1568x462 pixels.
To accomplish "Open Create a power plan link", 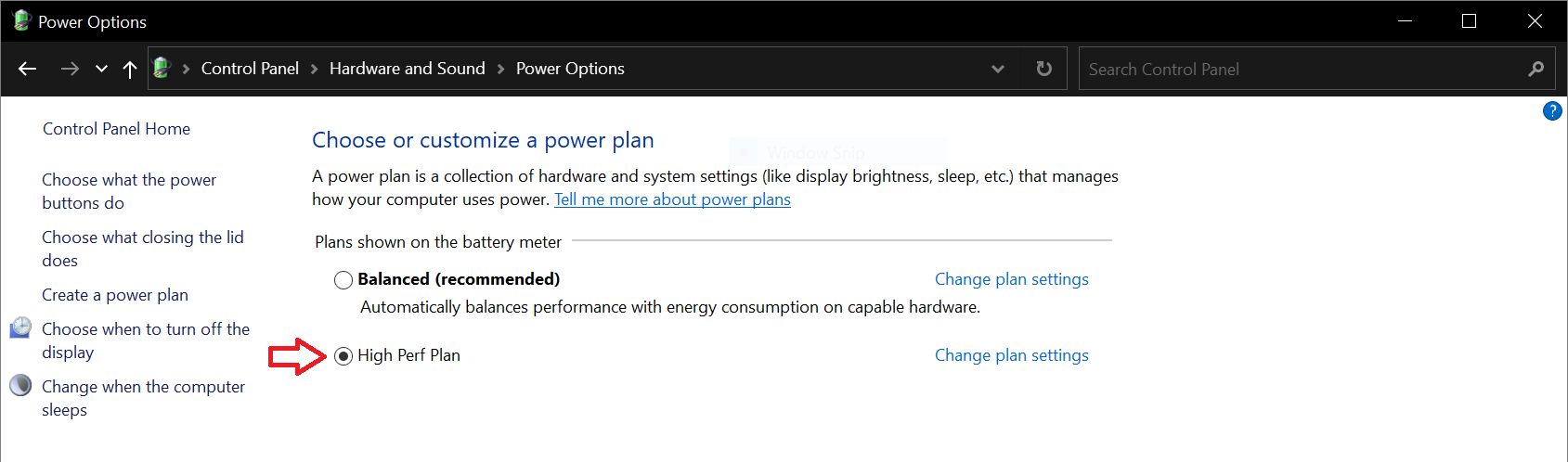I will [x=115, y=295].
